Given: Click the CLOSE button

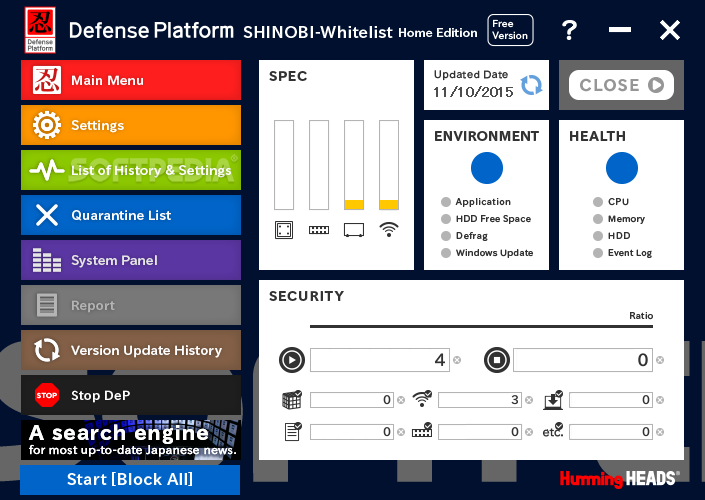Looking at the screenshot, I should point(621,85).
